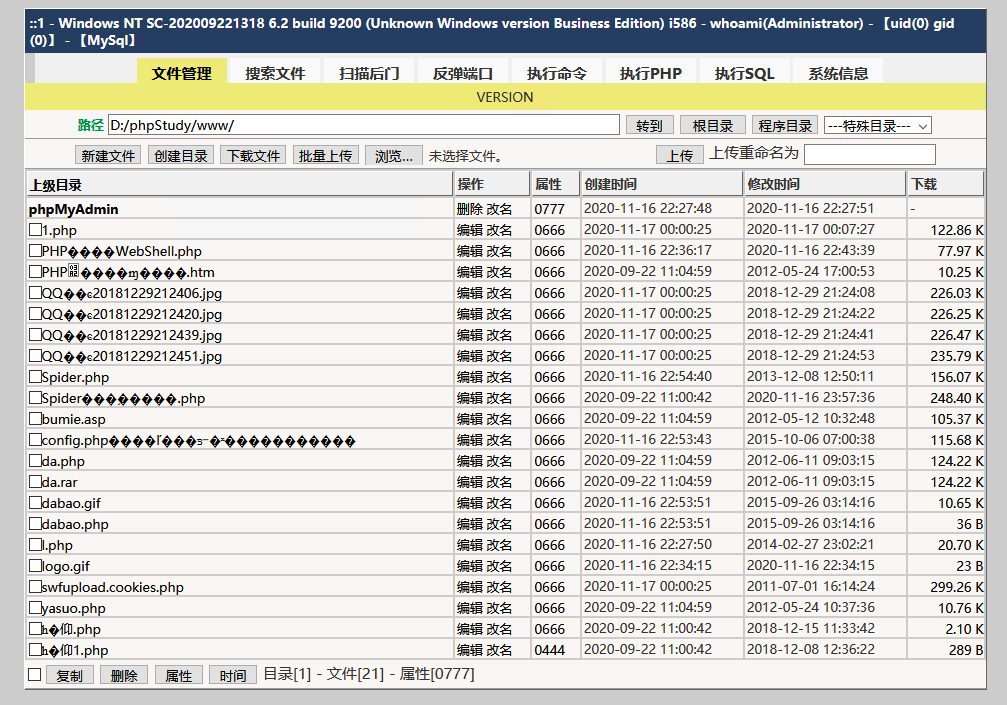Open attribute 0666 of da.rar
This screenshot has width=1007, height=705.
(550, 482)
